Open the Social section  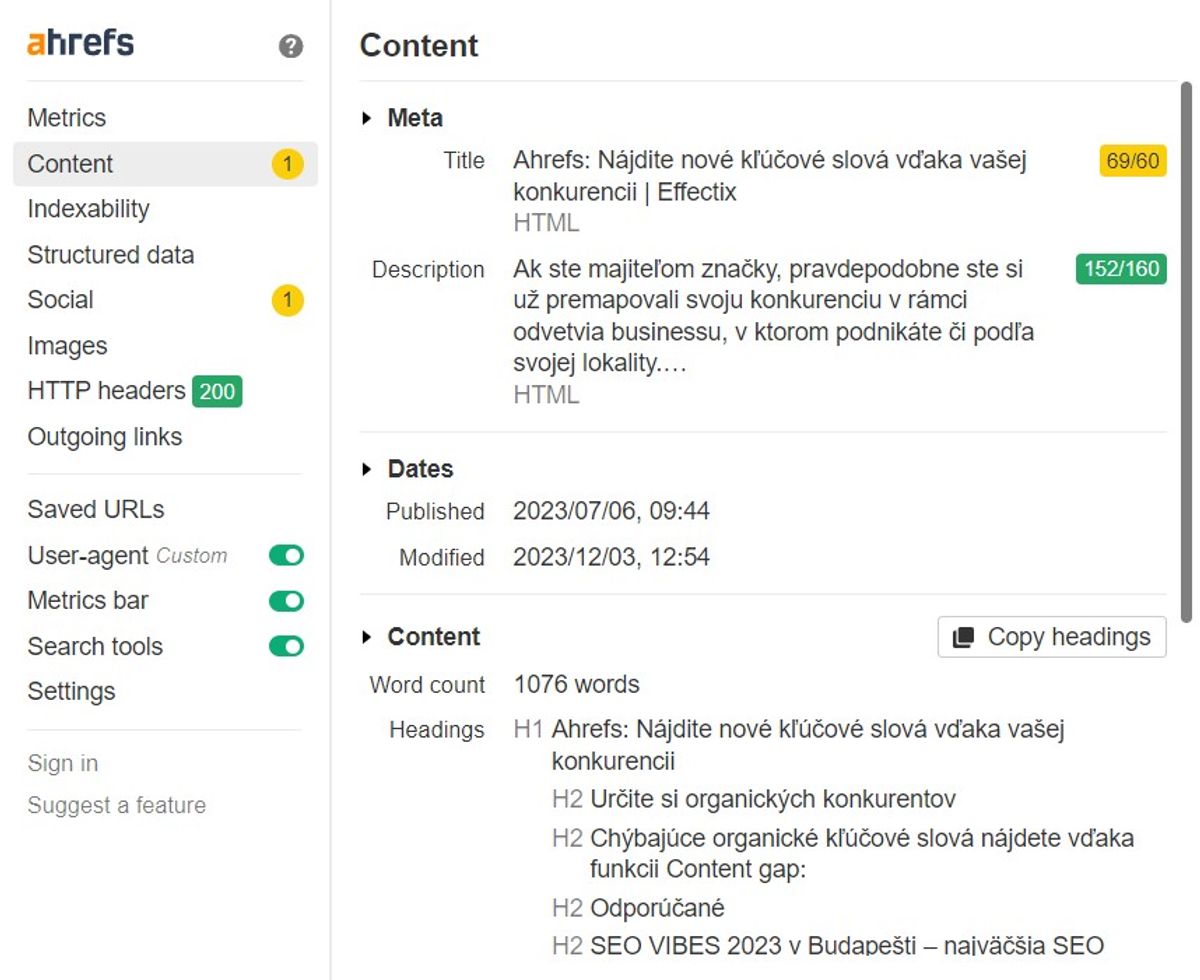coord(60,300)
